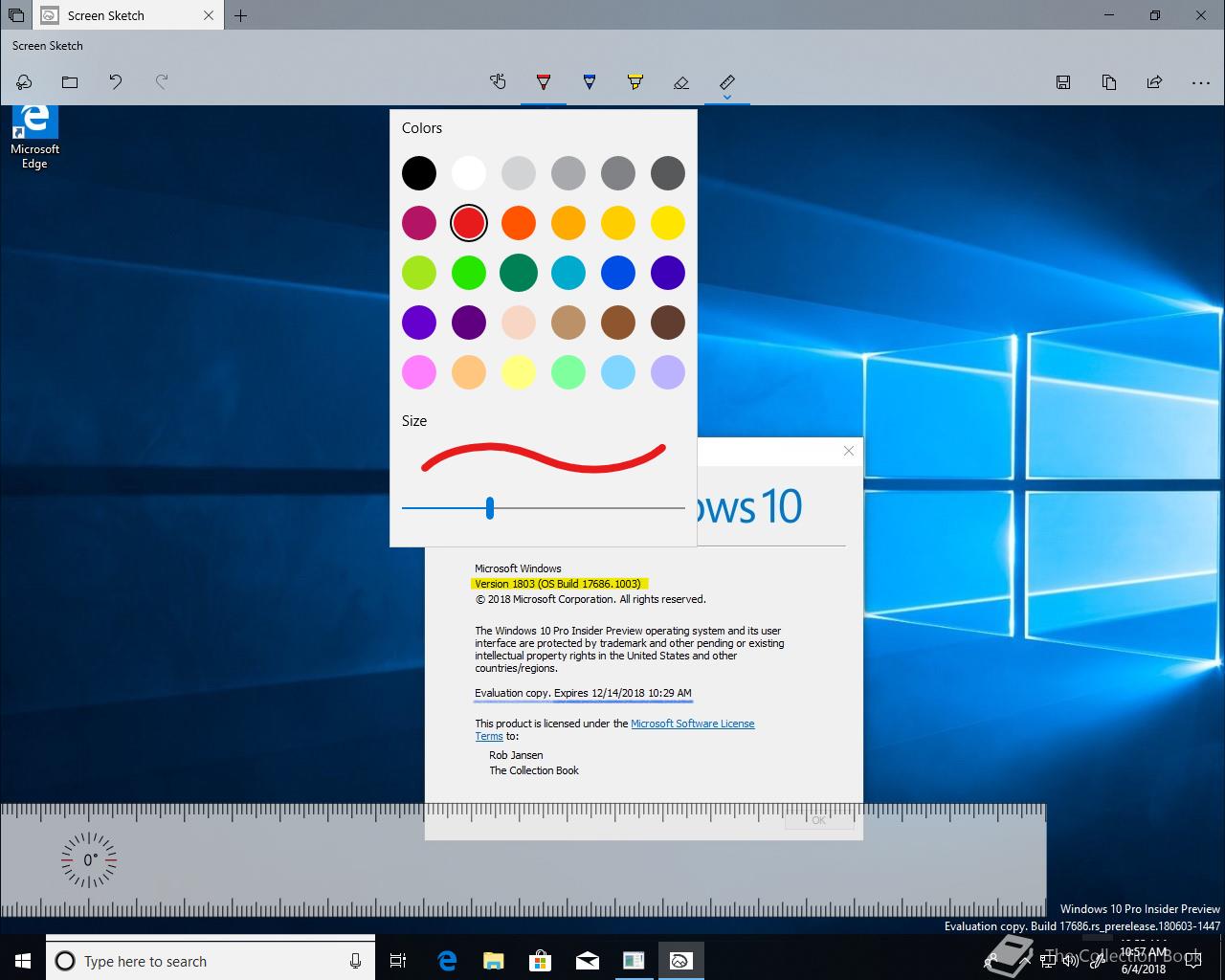This screenshot has height=980, width=1225.
Task: Choose the bright green color swatch
Action: [469, 273]
